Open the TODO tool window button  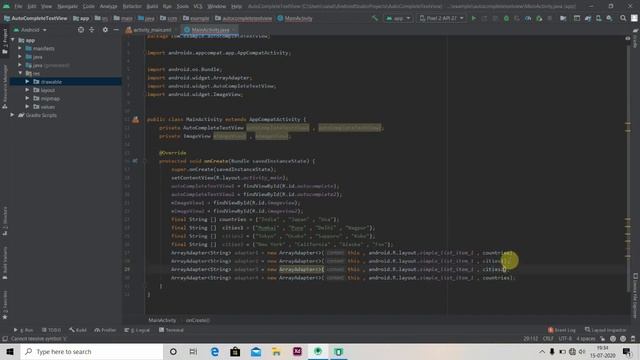51,330
